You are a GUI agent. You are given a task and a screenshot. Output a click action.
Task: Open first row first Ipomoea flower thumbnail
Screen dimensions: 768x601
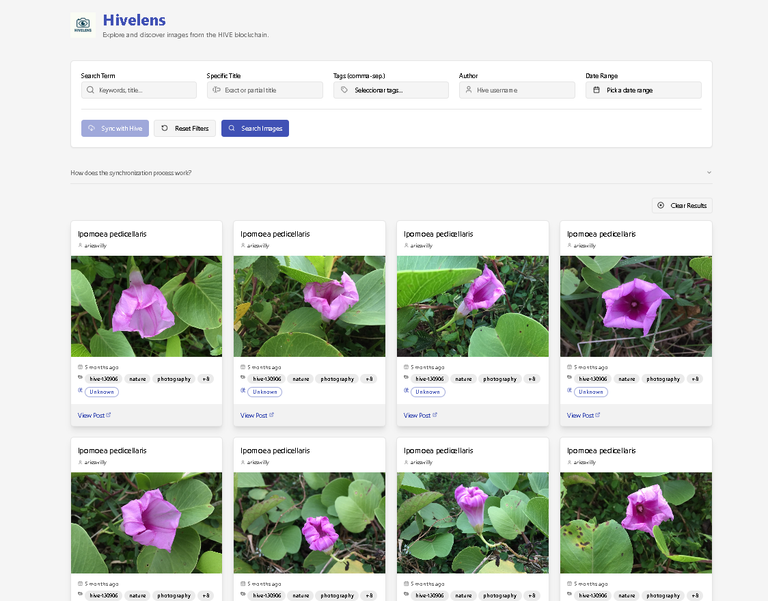pos(146,306)
